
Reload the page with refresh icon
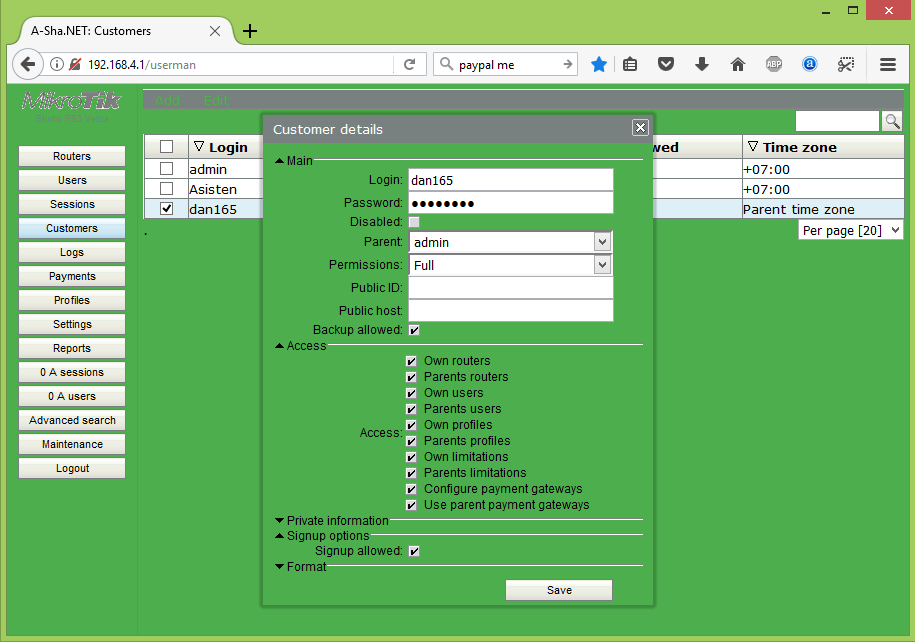coord(410,64)
